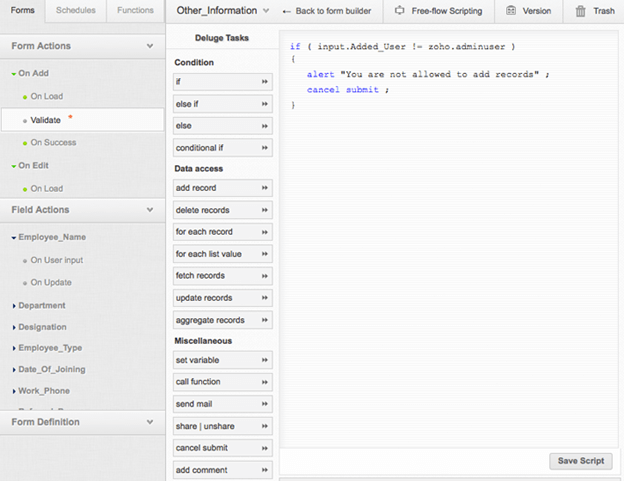
Task: Click the alert statement in script
Action: (428, 74)
